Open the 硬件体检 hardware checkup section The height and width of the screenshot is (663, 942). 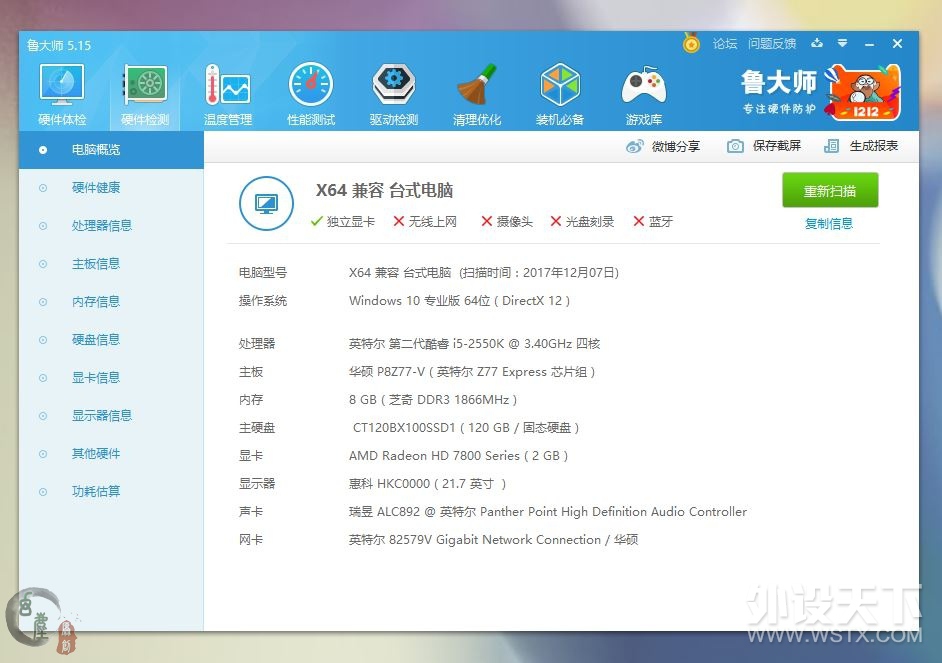pos(62,95)
